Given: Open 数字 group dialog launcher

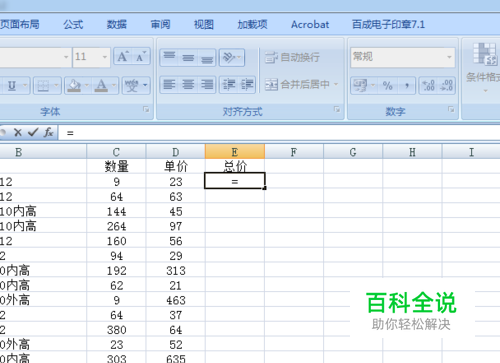Looking at the screenshot, I should pyautogui.click(x=451, y=109).
